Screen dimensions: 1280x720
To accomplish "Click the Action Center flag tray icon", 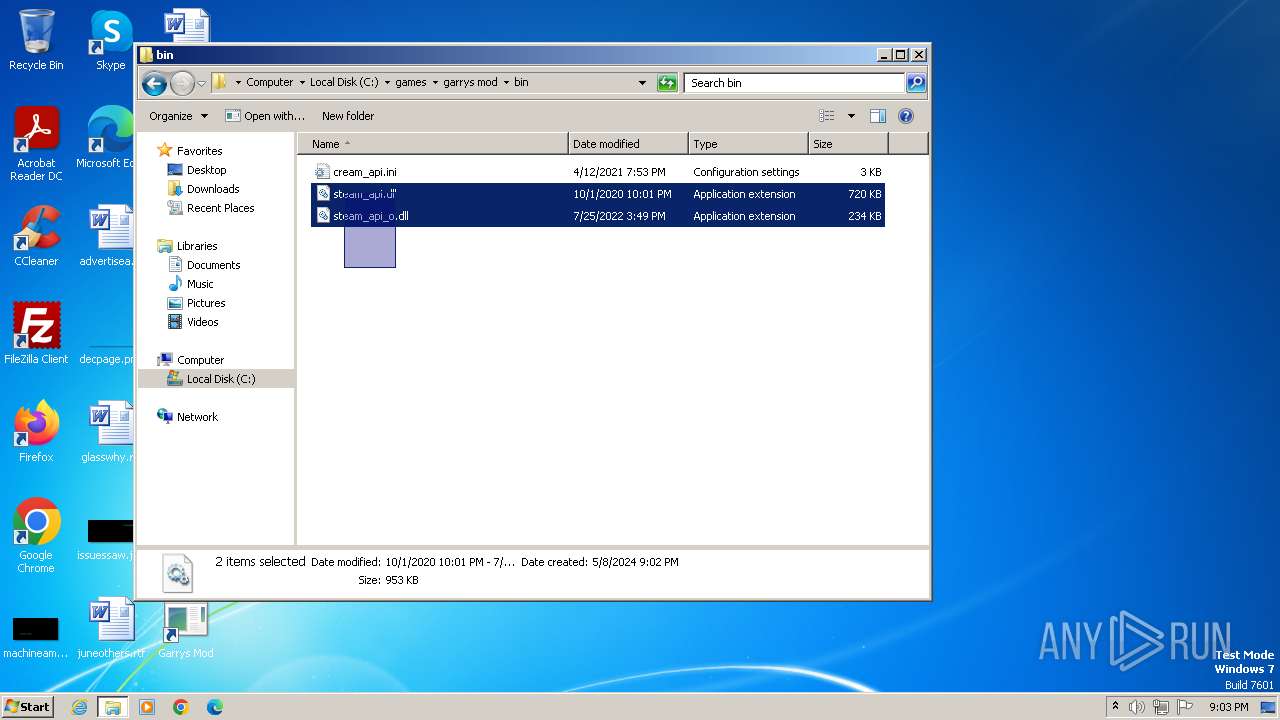I will [1185, 707].
